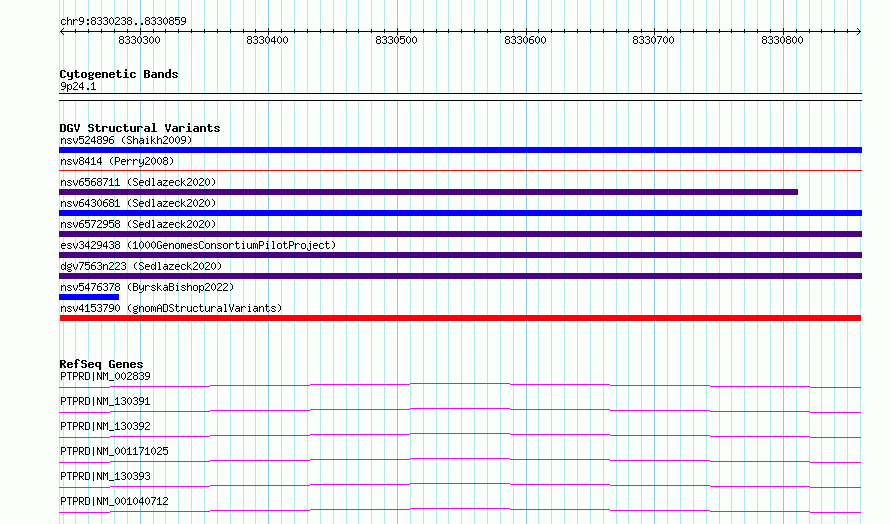The image size is (890, 524).
Task: Click the purple bar for nsv6568711
Action: [x=429, y=192]
